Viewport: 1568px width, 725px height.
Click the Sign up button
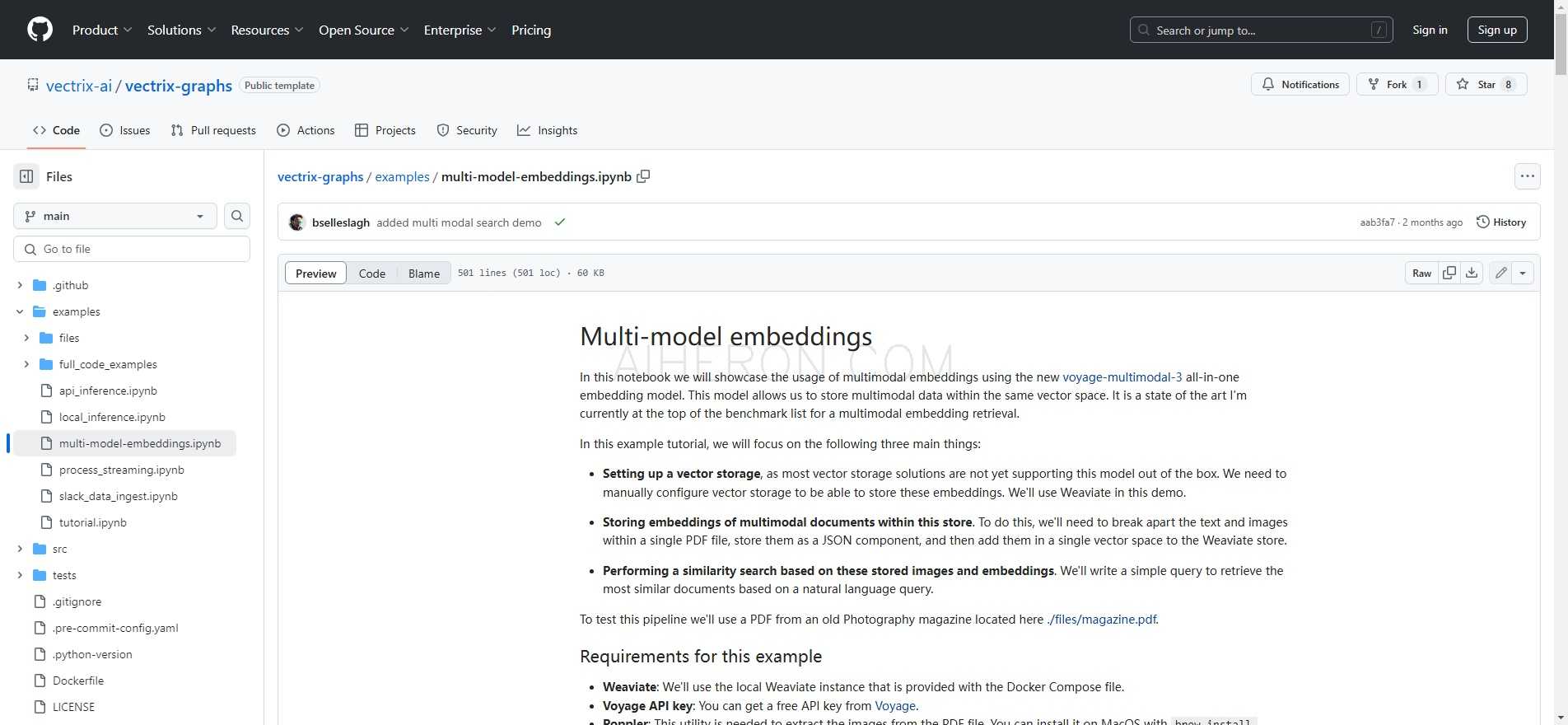tap(1497, 30)
